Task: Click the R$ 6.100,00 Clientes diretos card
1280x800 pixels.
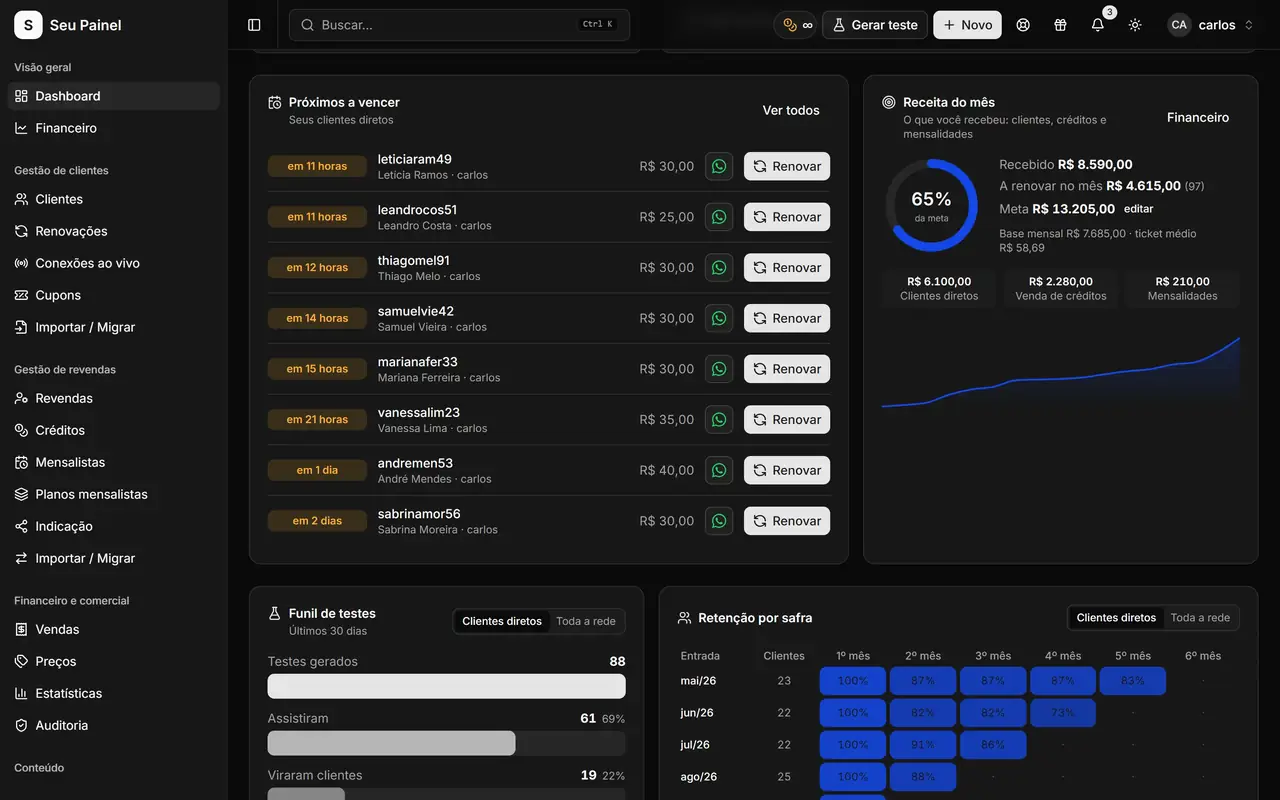Action: click(939, 288)
